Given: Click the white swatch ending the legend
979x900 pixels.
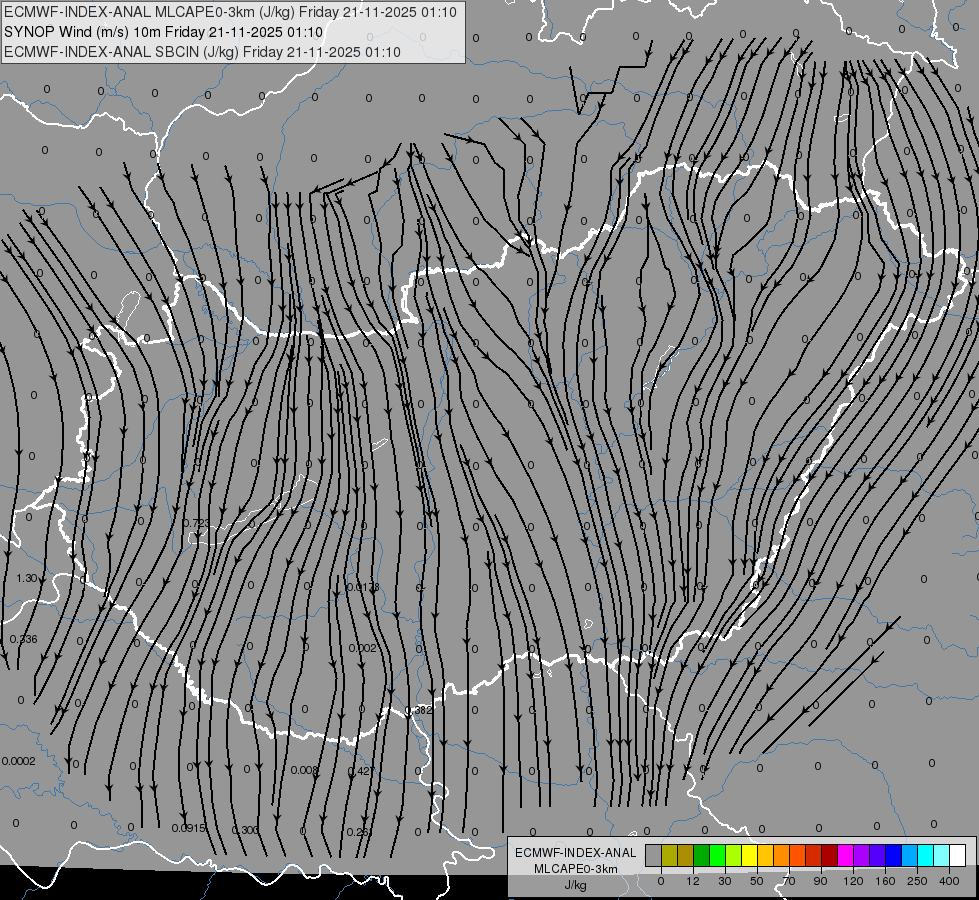Looking at the screenshot, I should point(957,855).
